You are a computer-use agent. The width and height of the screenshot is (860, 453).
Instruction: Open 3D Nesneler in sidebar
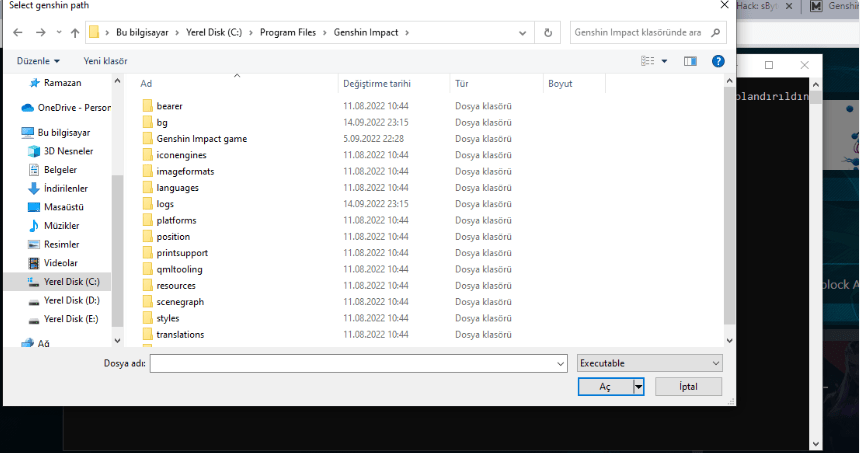point(61,151)
